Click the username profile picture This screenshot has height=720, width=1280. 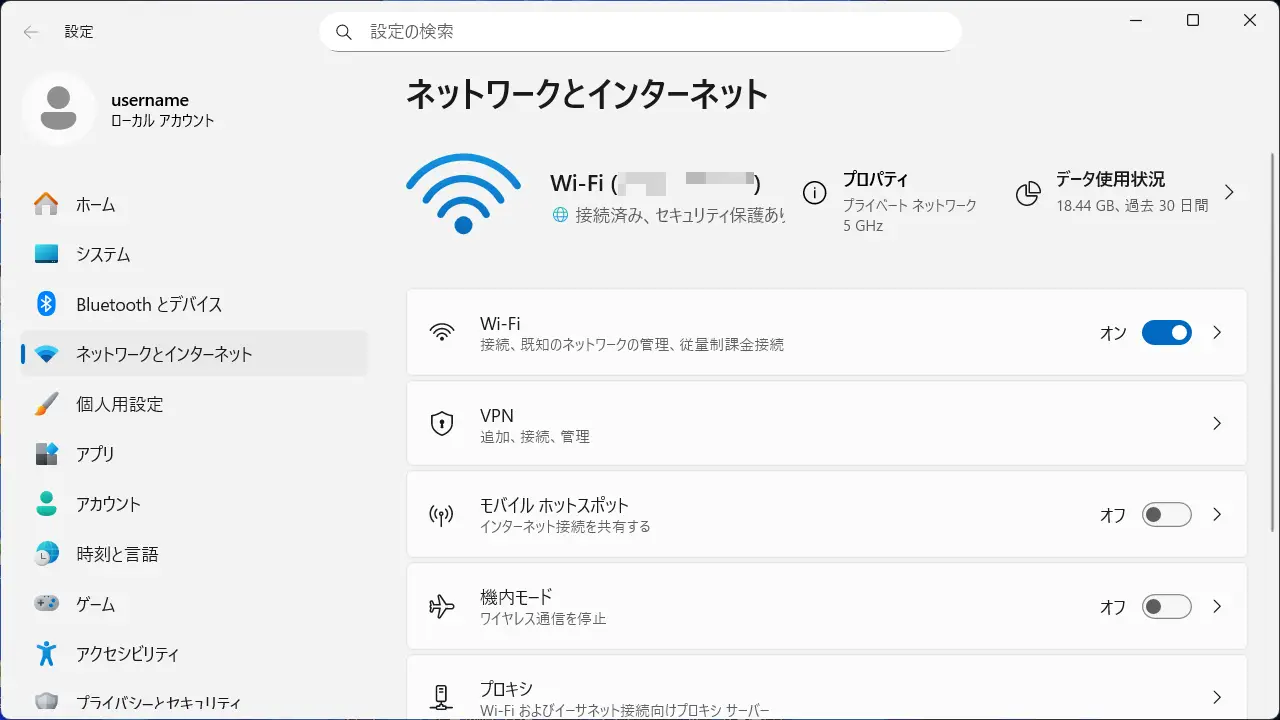[59, 109]
